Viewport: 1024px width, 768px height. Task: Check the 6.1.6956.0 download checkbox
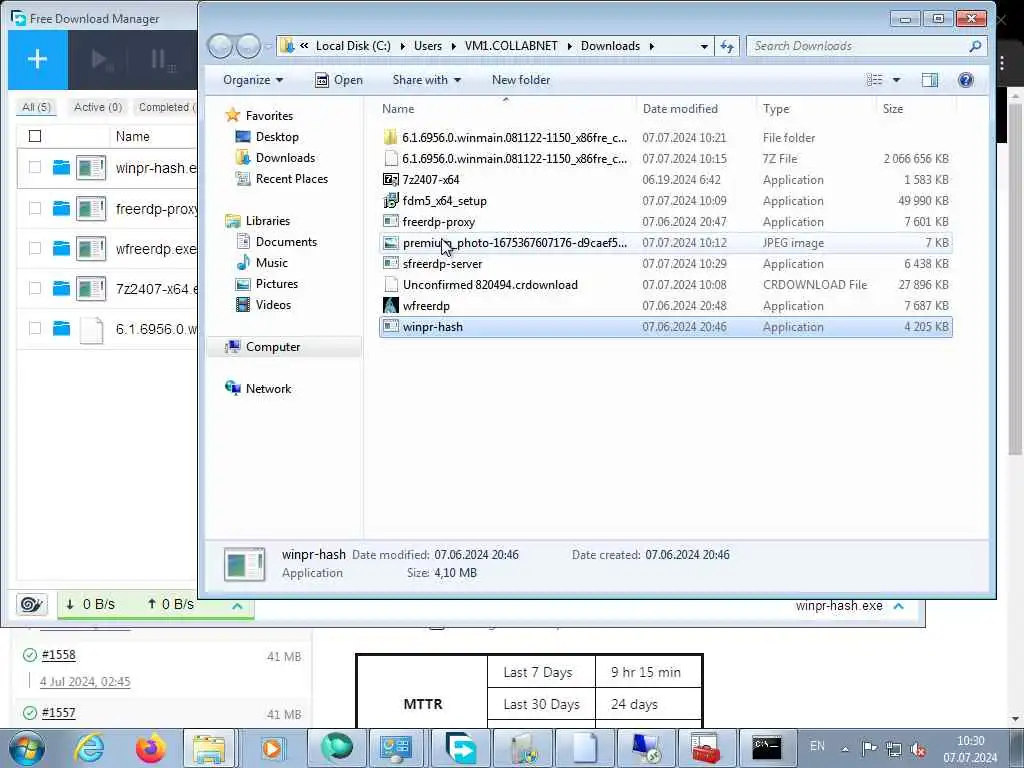tap(35, 328)
